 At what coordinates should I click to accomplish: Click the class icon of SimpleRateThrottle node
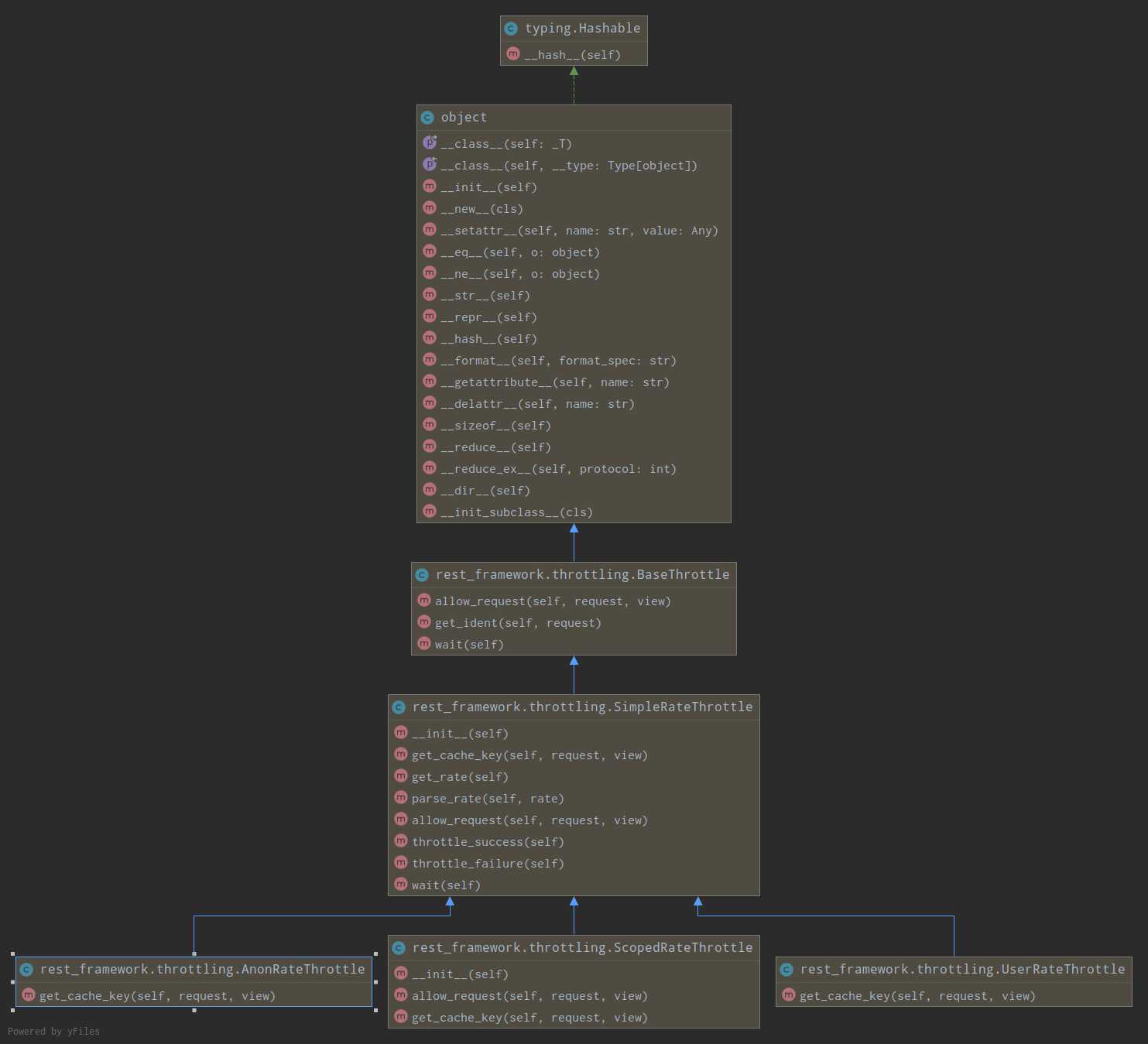pyautogui.click(x=399, y=707)
